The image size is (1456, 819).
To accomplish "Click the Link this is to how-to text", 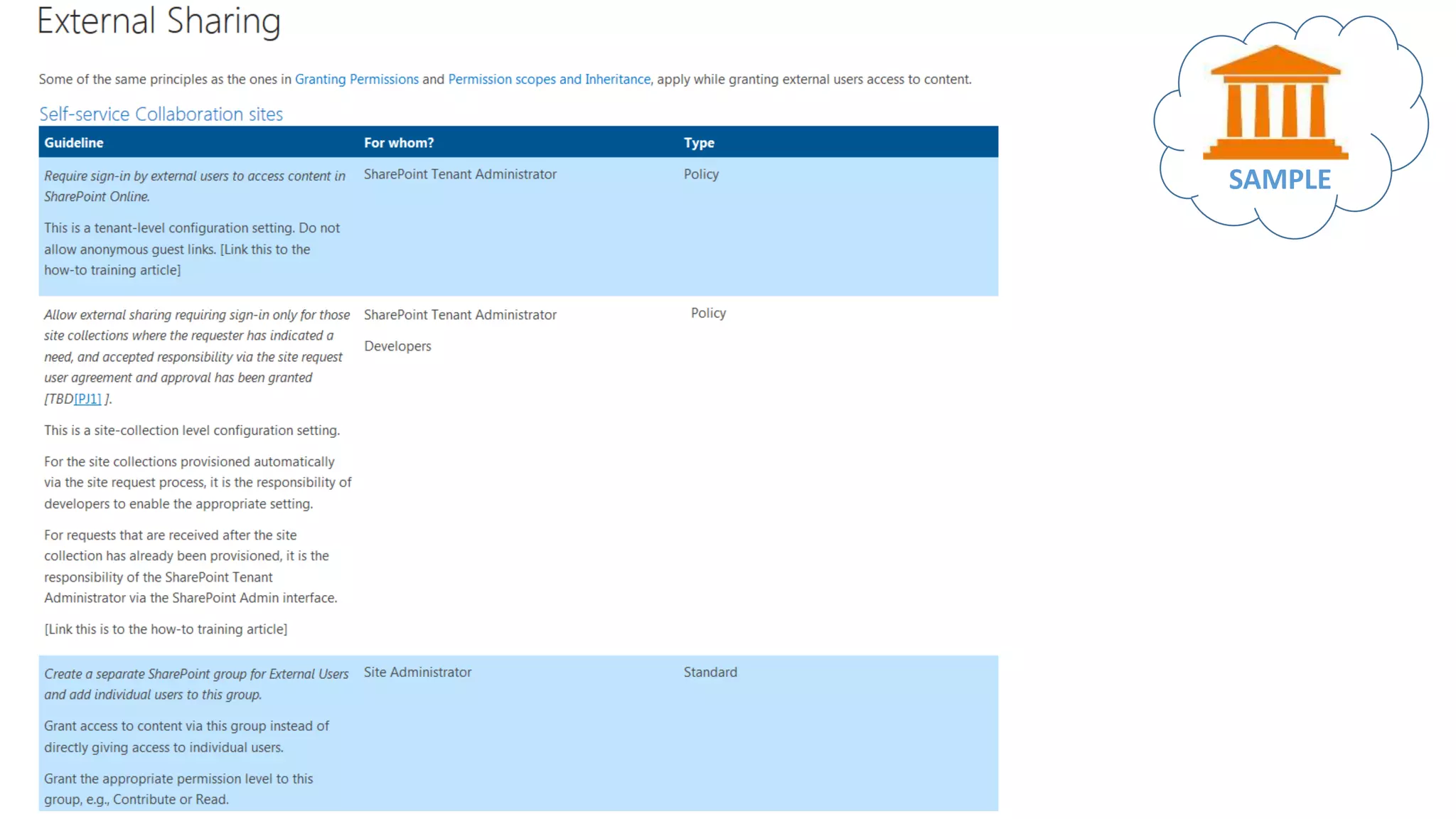I will click(166, 629).
